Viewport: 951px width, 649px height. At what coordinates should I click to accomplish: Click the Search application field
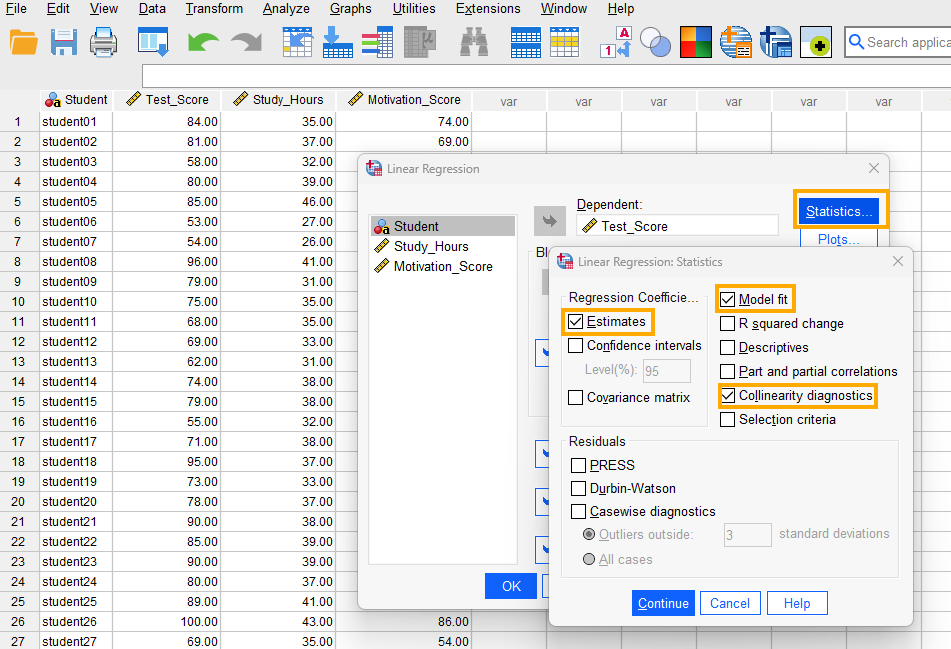coord(905,42)
